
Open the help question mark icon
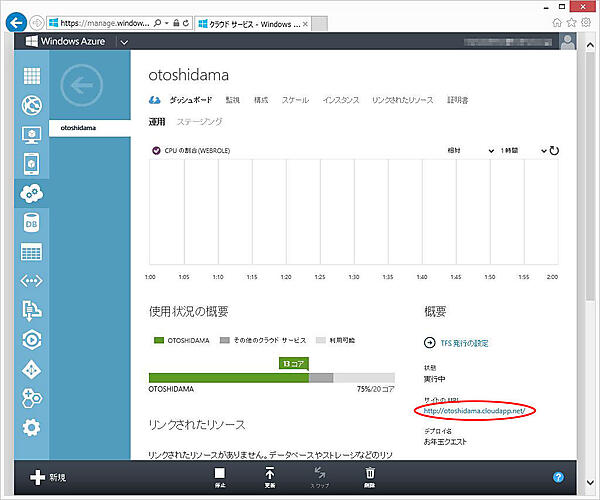pos(558,478)
